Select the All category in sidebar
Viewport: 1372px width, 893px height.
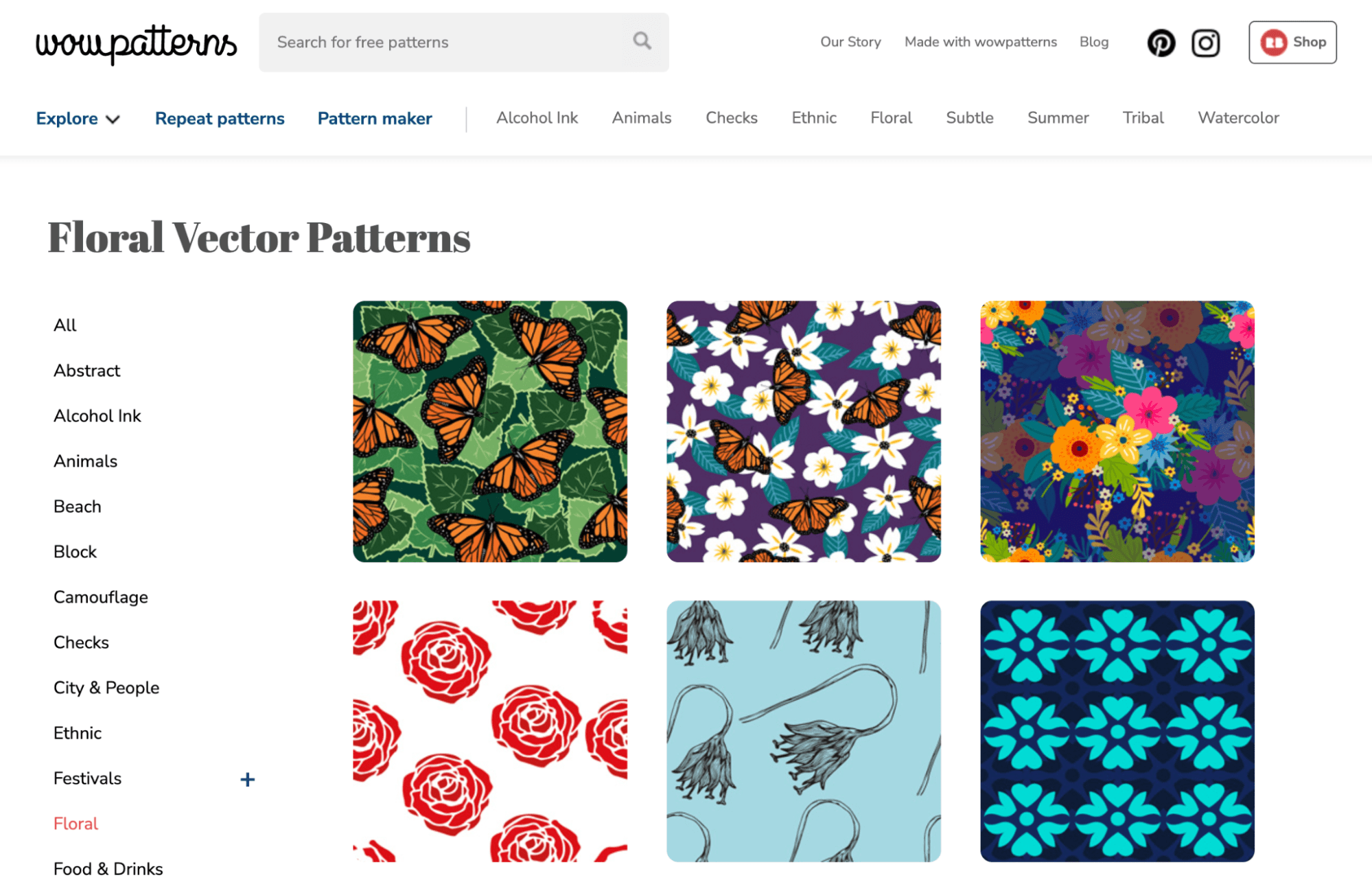(x=65, y=325)
